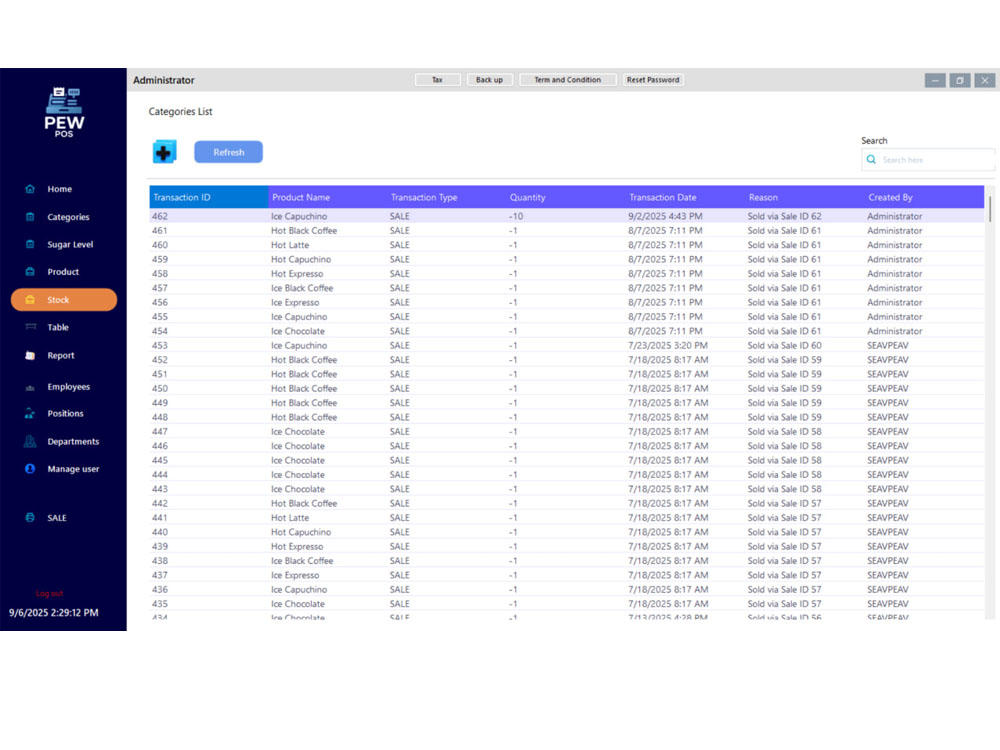Open the Categories menu item
Image resolution: width=1000 pixels, height=750 pixels.
pyautogui.click(x=68, y=217)
